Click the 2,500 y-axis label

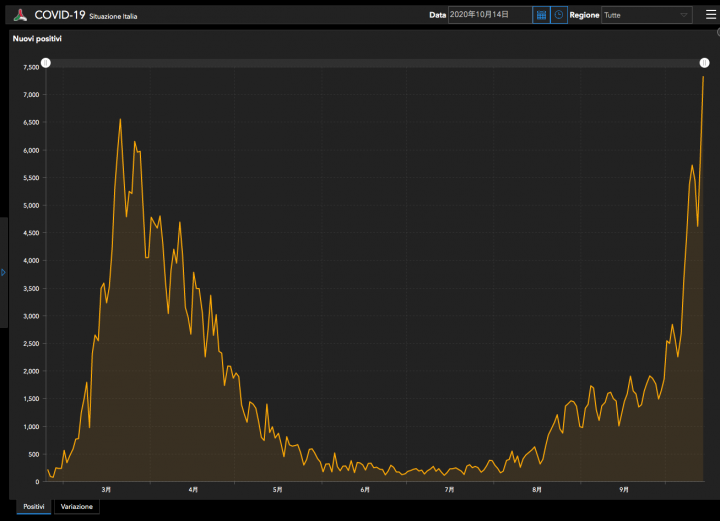coord(32,344)
